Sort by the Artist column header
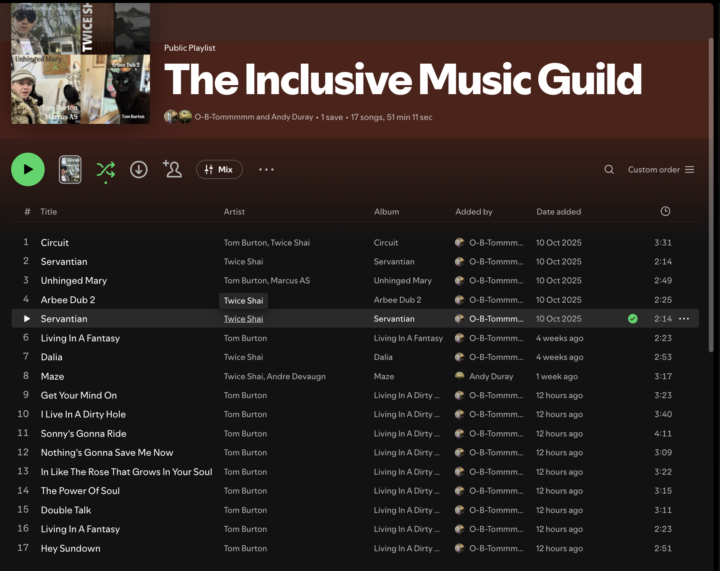This screenshot has width=720, height=571. 234,212
